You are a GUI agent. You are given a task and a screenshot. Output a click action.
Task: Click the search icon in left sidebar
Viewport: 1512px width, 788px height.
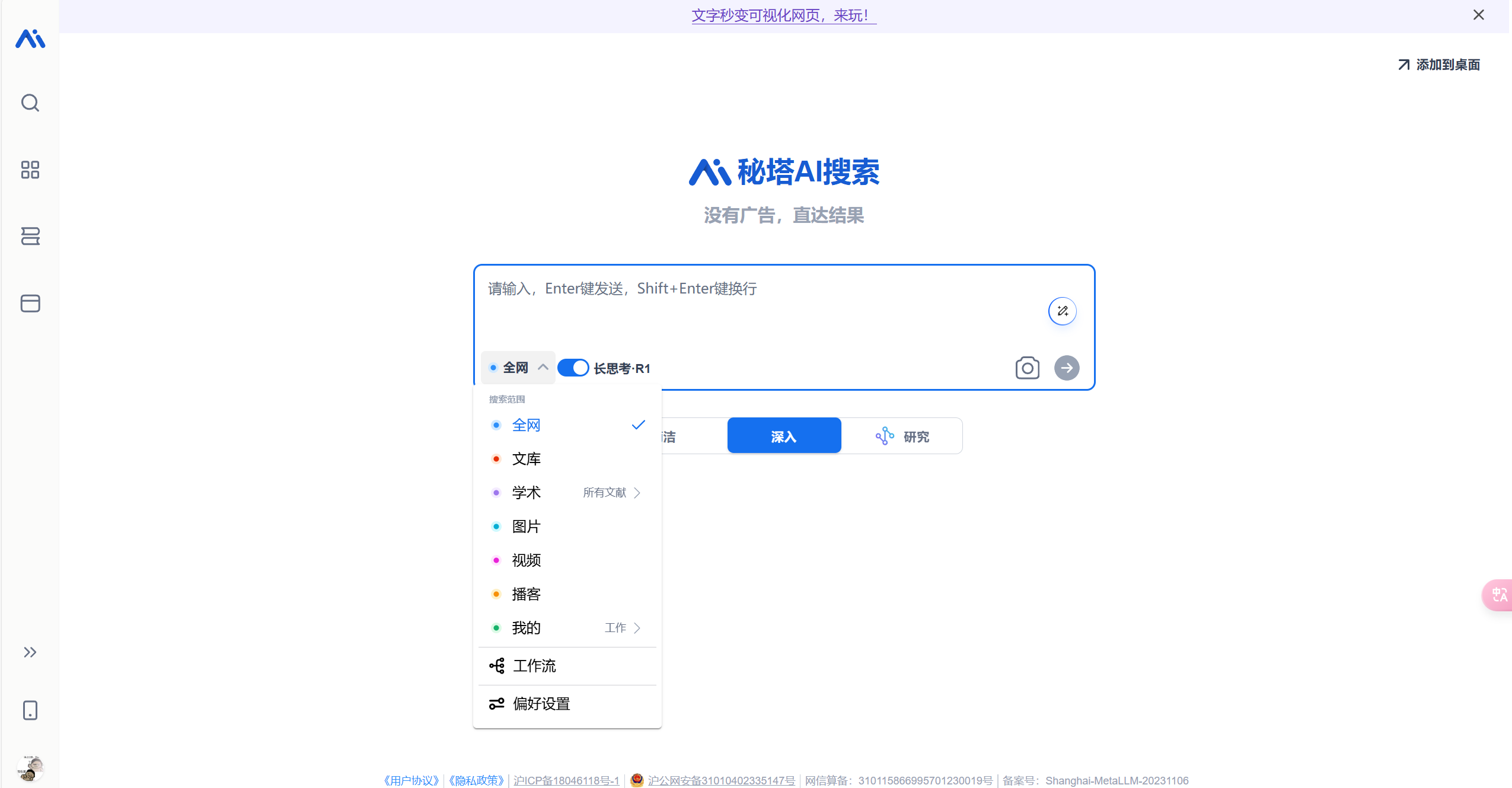point(30,103)
